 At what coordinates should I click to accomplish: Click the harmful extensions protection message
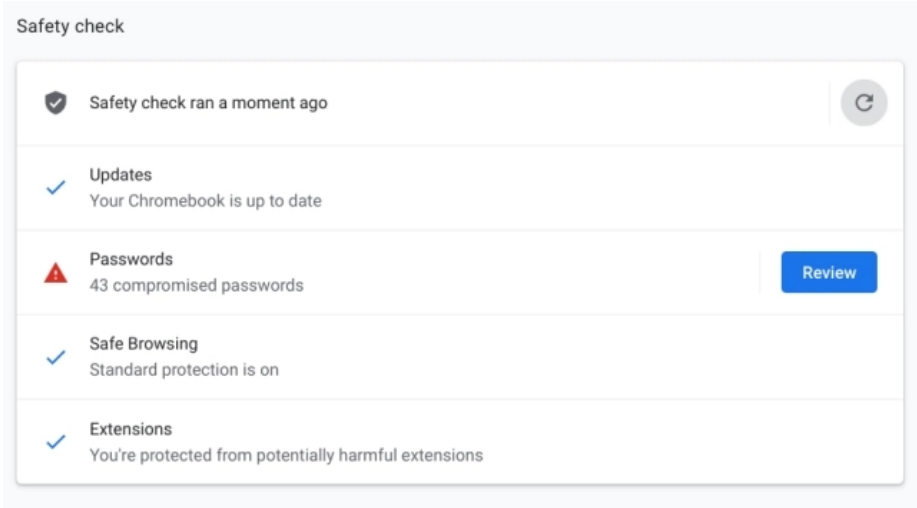pos(286,455)
